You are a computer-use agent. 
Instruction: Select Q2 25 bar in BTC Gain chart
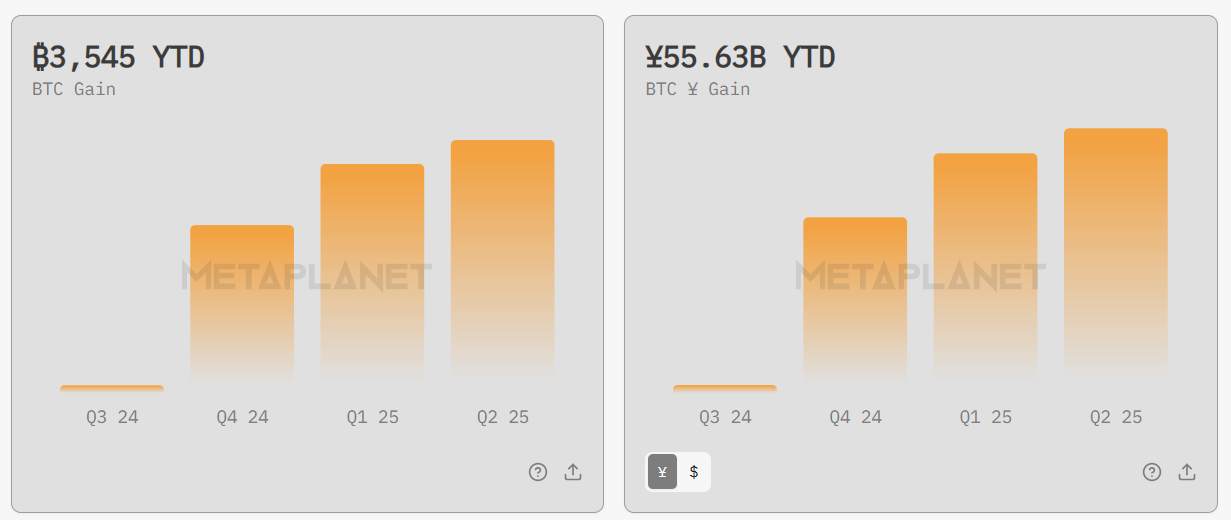pyautogui.click(x=502, y=258)
